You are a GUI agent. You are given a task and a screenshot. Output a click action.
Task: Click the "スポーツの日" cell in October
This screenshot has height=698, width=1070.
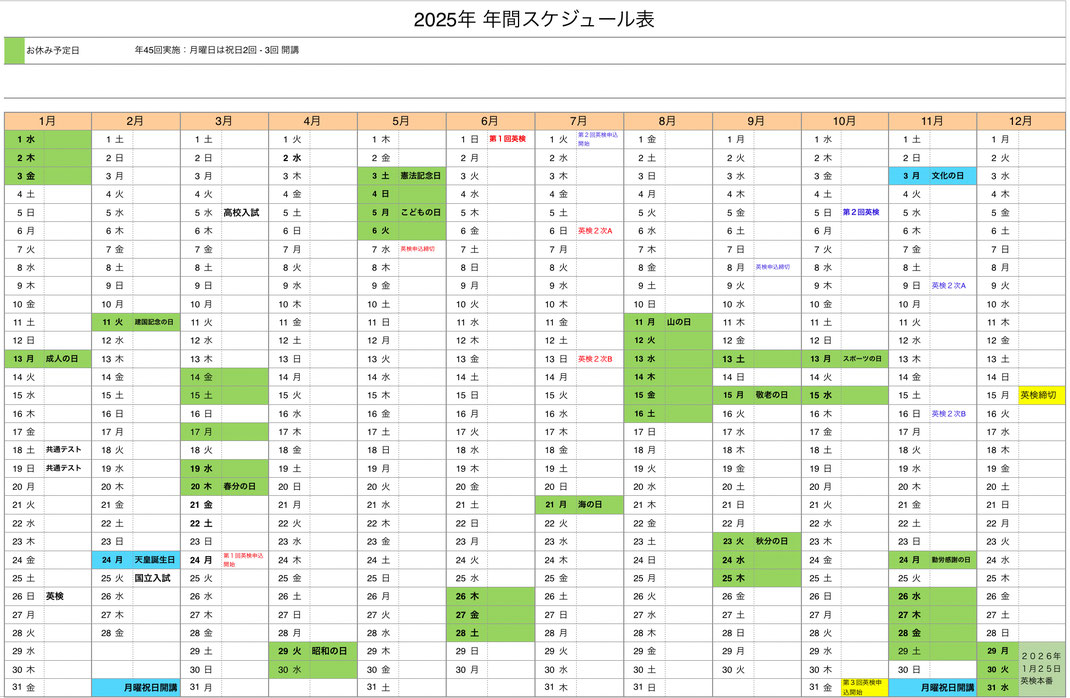click(x=863, y=359)
